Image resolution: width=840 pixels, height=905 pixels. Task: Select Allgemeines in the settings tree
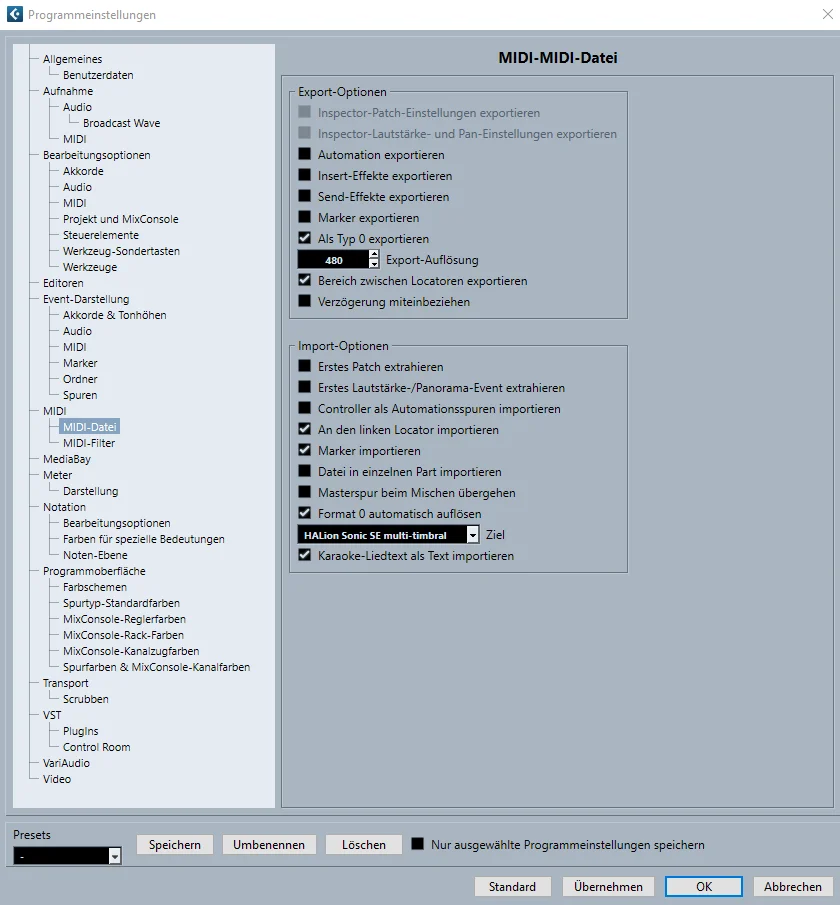72,59
